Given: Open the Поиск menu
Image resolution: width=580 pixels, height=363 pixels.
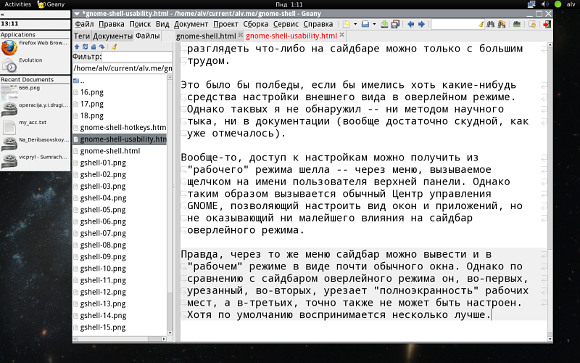Looking at the screenshot, I should coord(140,24).
